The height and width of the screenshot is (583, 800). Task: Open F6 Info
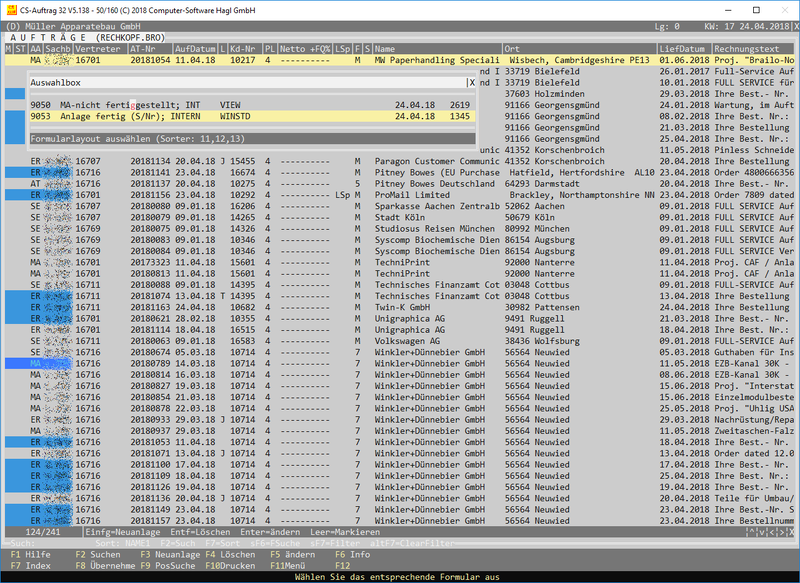click(352, 554)
